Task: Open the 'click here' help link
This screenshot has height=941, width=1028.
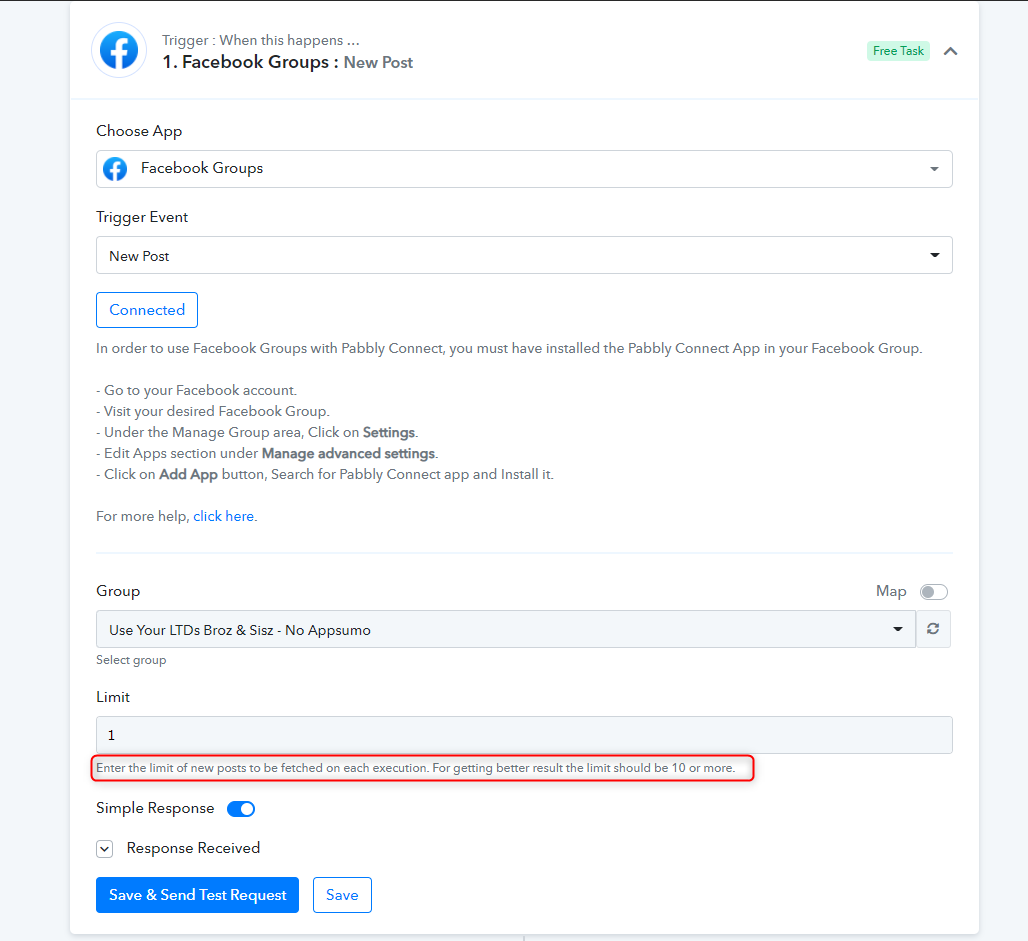Action: [224, 516]
